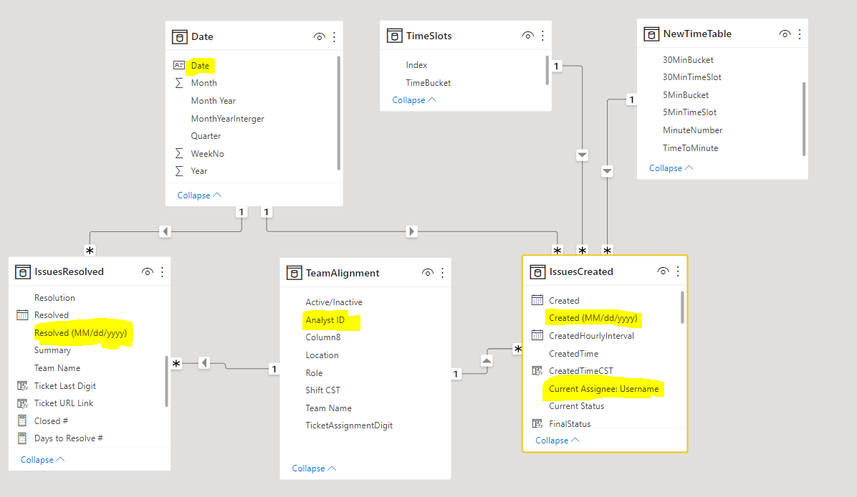
Task: Select the highlighted Date field
Action: 200,66
